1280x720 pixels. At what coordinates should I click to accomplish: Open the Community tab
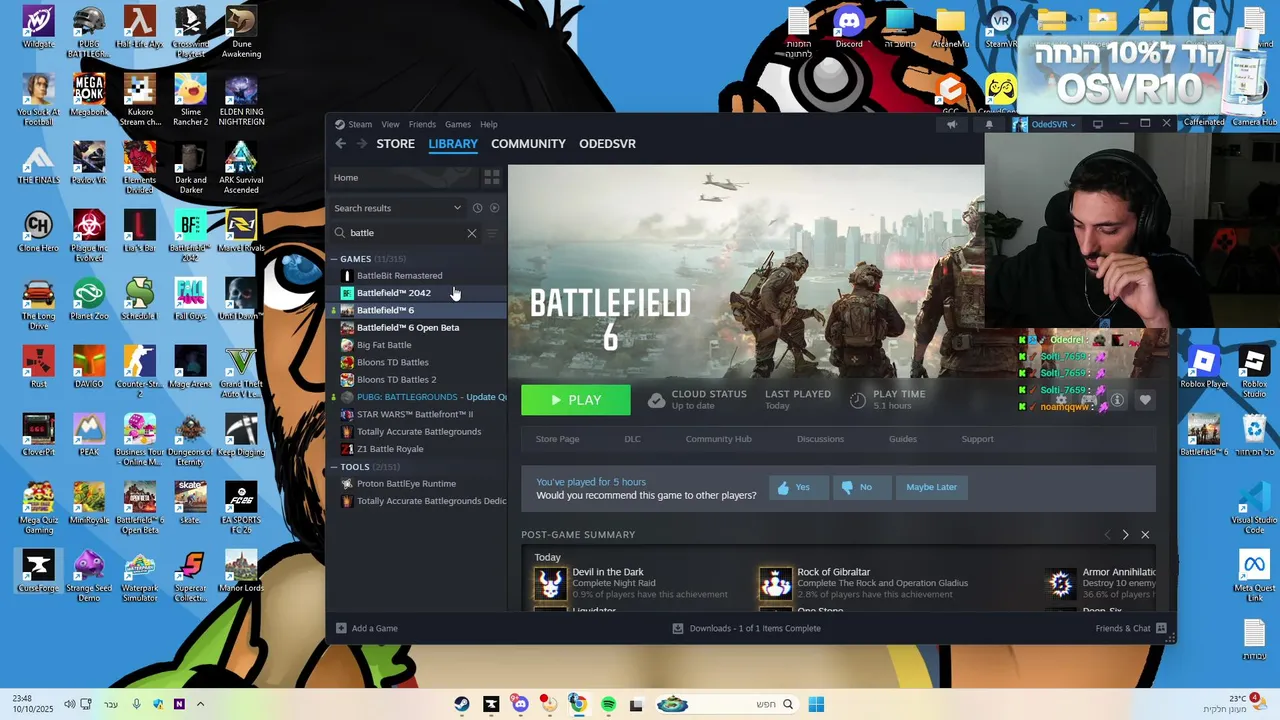[x=528, y=144]
